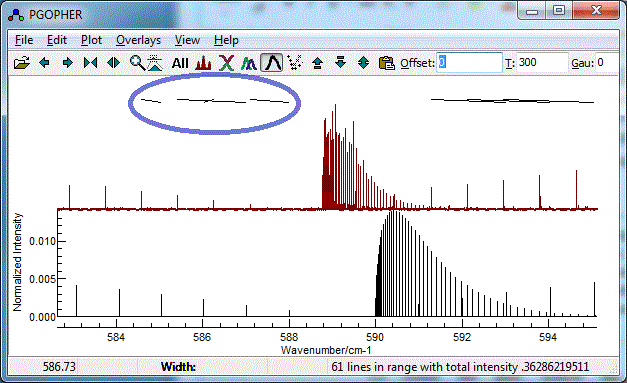Click into the Offset input field

pos(469,63)
